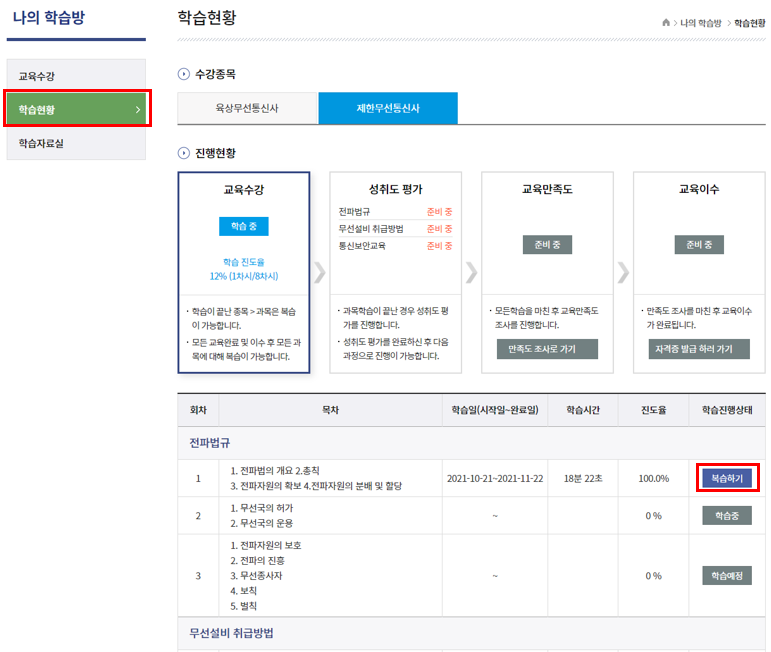Click the chevron between 교육수강 and 성취도 평가 cards
The height and width of the screenshot is (652, 771).
click(320, 272)
